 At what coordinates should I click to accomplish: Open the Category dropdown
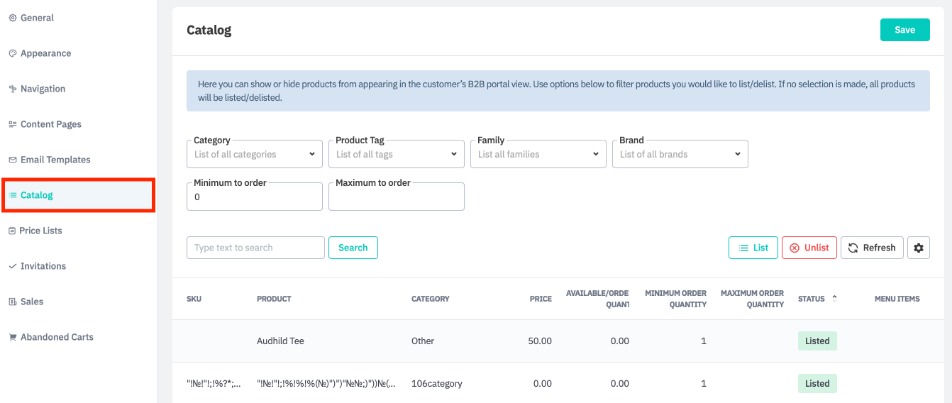(254, 155)
